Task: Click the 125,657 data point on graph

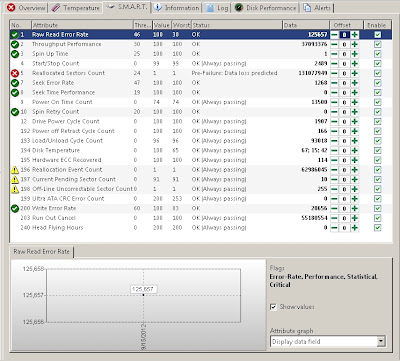Action: (x=143, y=295)
